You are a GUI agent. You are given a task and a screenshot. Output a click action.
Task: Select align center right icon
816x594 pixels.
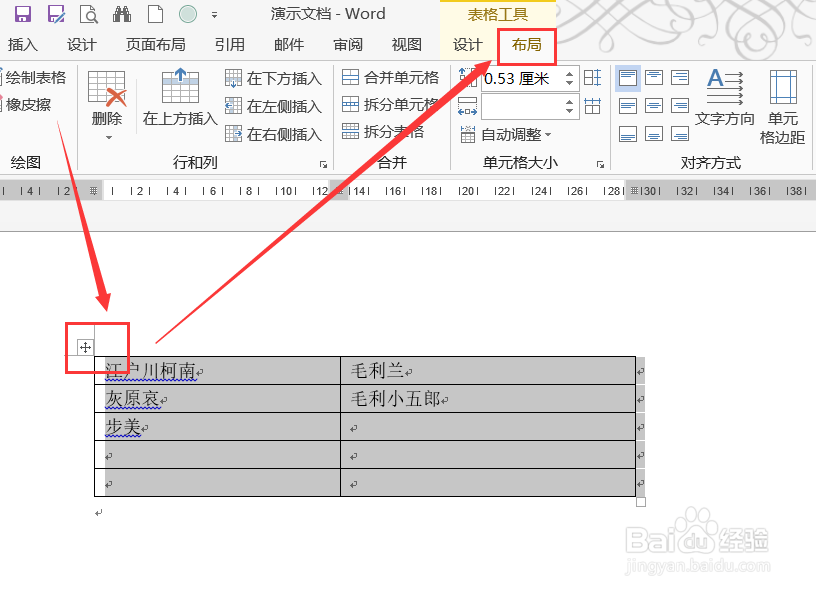(680, 106)
